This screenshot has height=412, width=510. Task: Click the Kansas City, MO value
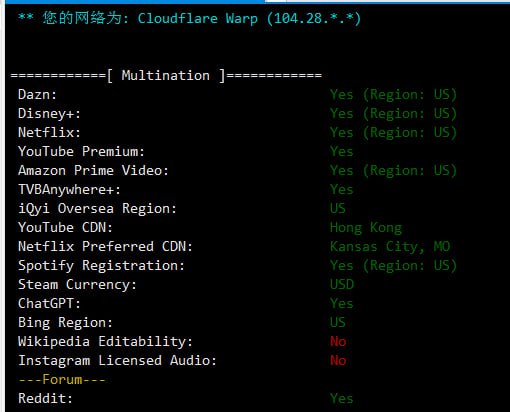coord(390,247)
